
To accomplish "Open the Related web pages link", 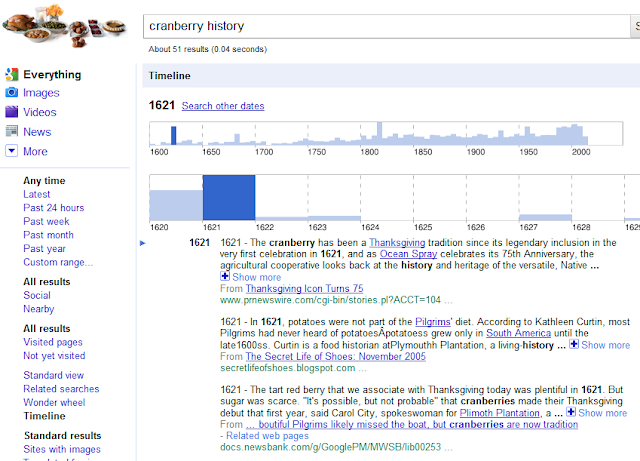I will coord(267,436).
